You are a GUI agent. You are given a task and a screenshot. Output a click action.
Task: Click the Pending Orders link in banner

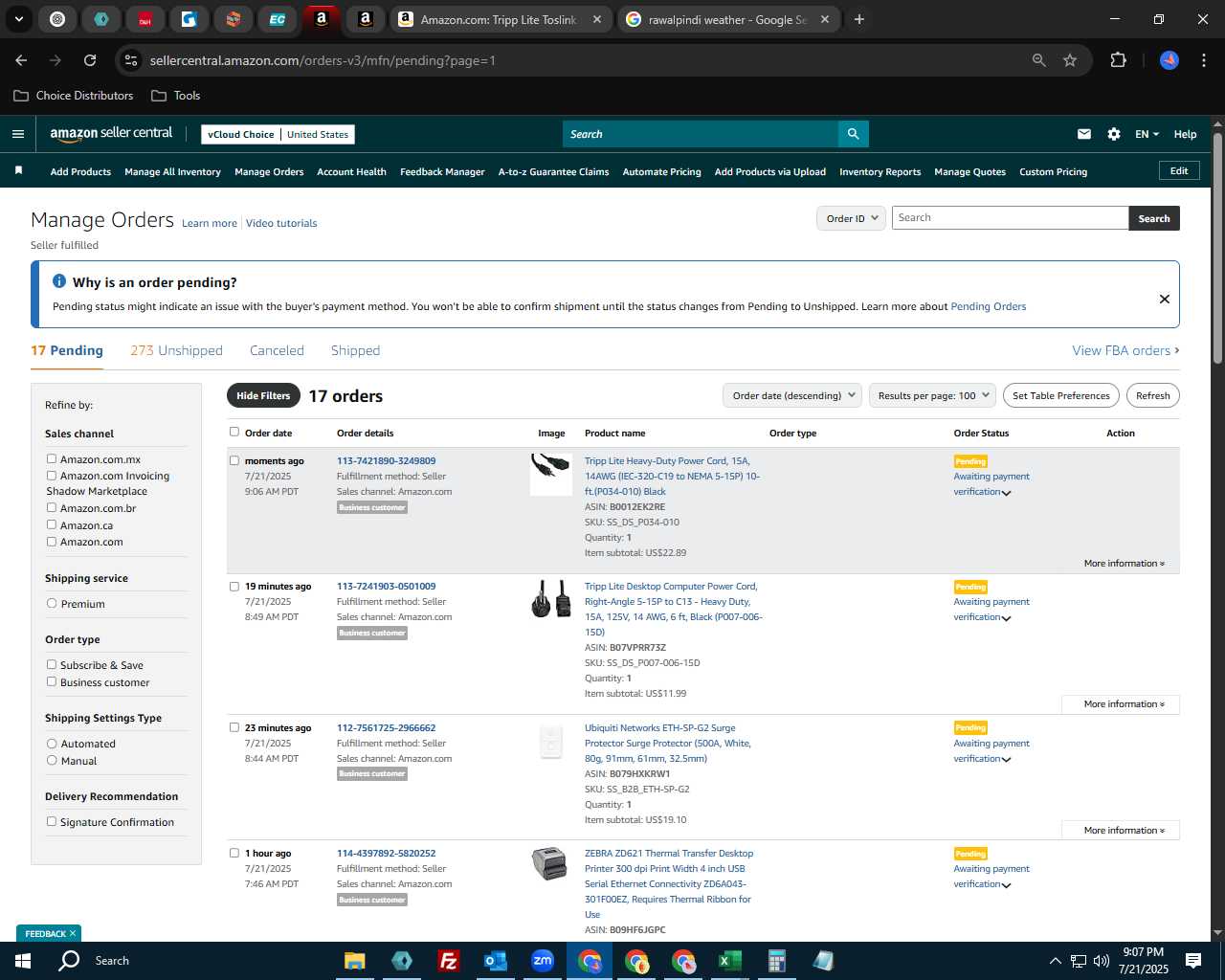coord(988,306)
